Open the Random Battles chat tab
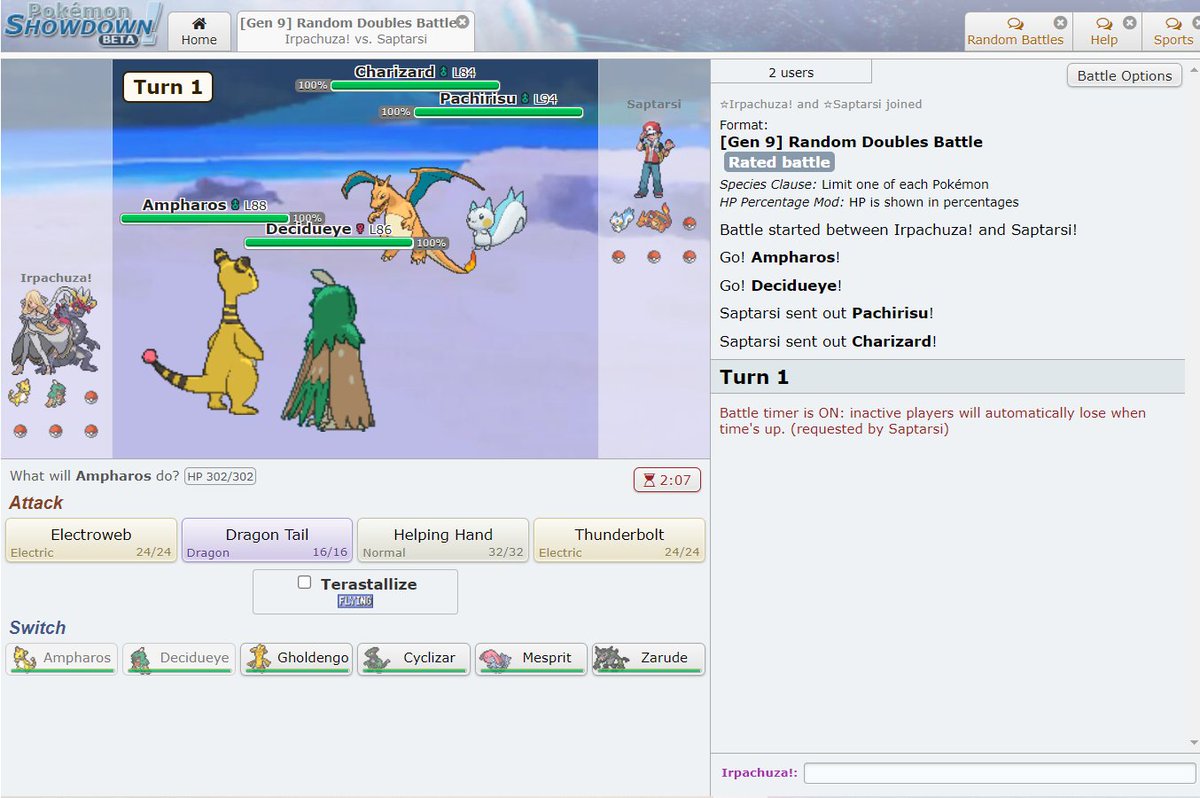This screenshot has width=1200, height=798. coord(1017,31)
